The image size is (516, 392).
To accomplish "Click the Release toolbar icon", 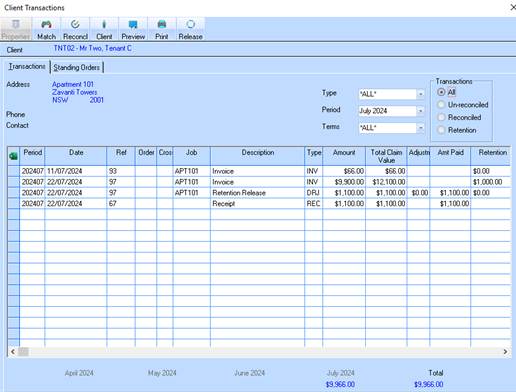I will pos(191,29).
